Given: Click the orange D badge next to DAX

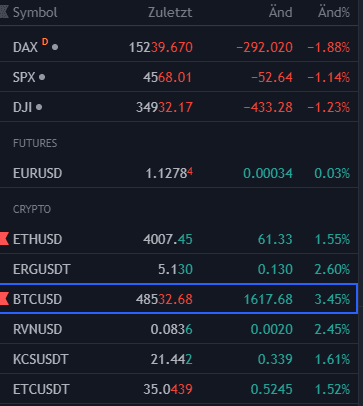Looking at the screenshot, I should click(x=45, y=42).
